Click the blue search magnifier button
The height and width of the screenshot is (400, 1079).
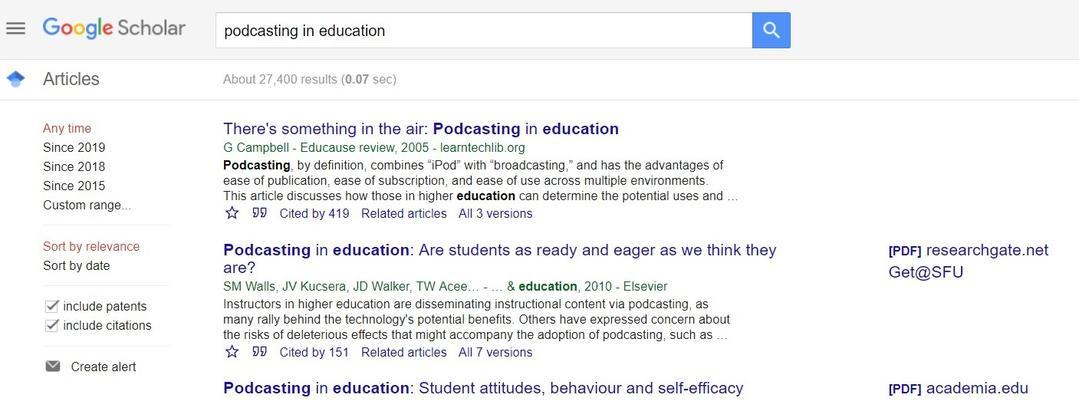tap(771, 30)
